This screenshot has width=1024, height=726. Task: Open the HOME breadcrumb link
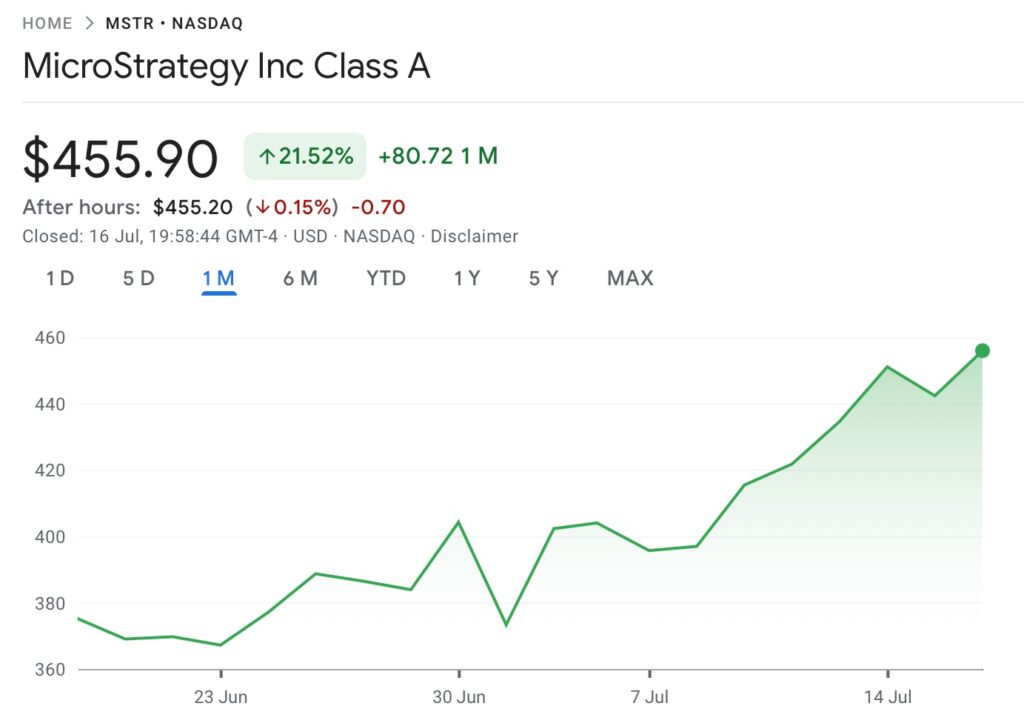tap(47, 22)
